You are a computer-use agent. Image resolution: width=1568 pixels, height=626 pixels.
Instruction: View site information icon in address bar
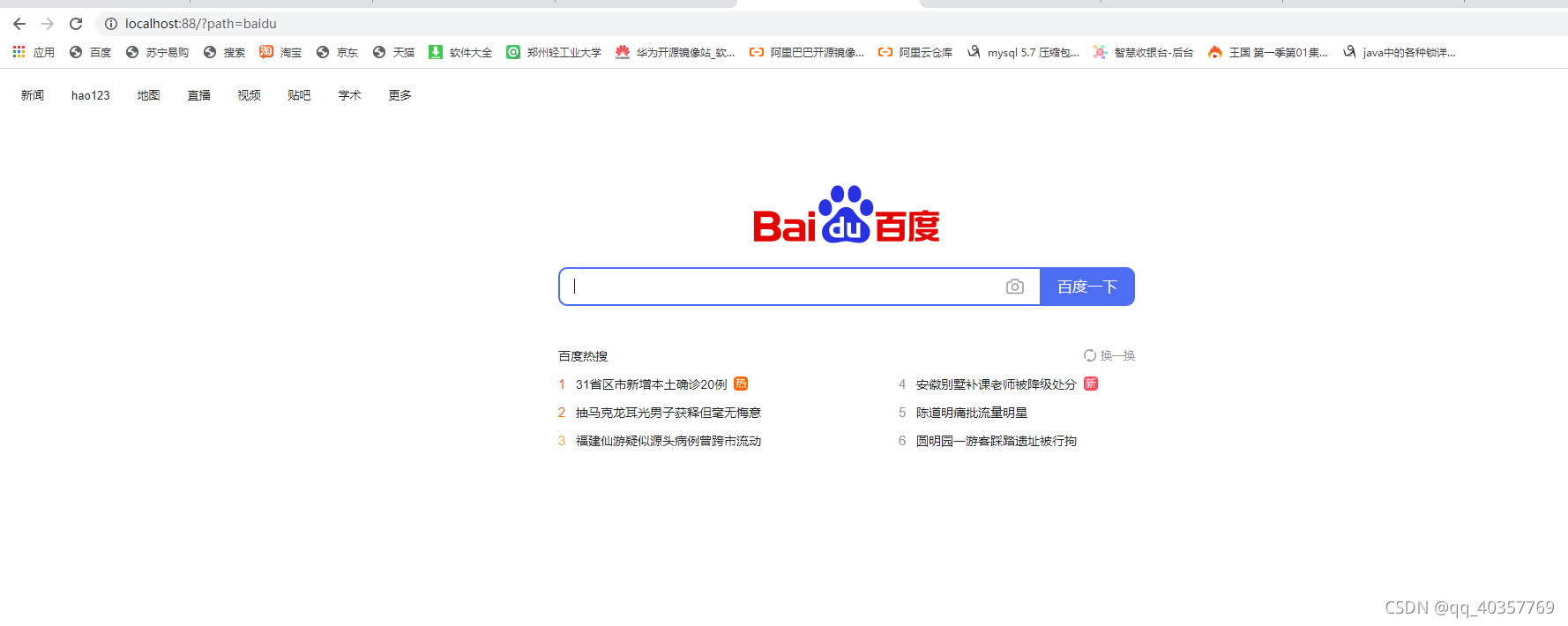[x=111, y=24]
